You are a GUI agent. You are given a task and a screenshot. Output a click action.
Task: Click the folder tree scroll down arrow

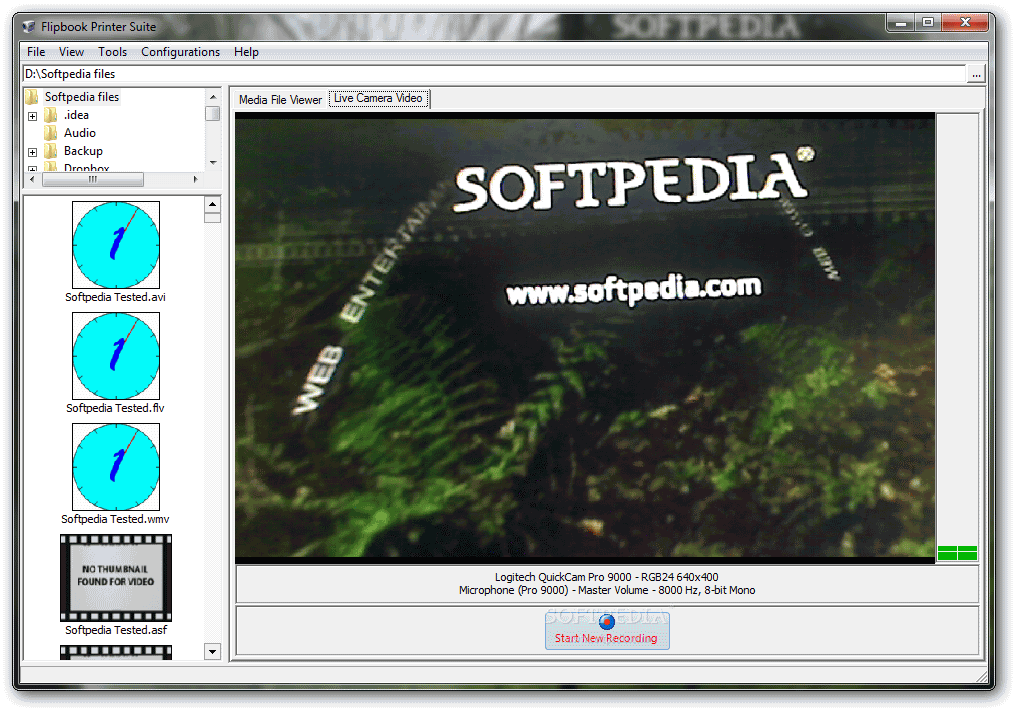click(213, 163)
